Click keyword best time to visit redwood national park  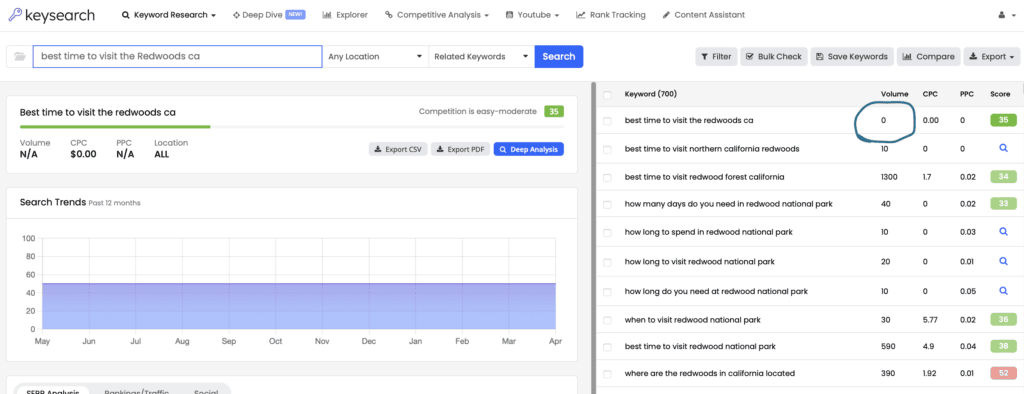[x=700, y=346]
